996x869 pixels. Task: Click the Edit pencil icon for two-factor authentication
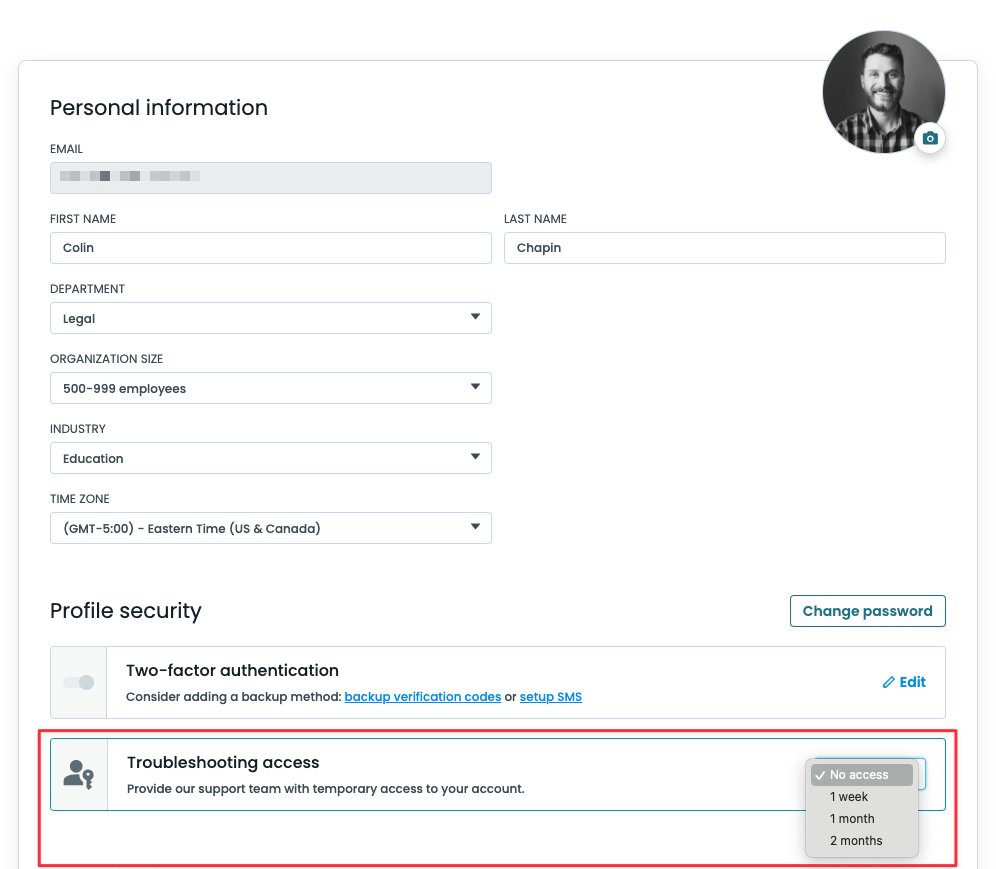[888, 682]
